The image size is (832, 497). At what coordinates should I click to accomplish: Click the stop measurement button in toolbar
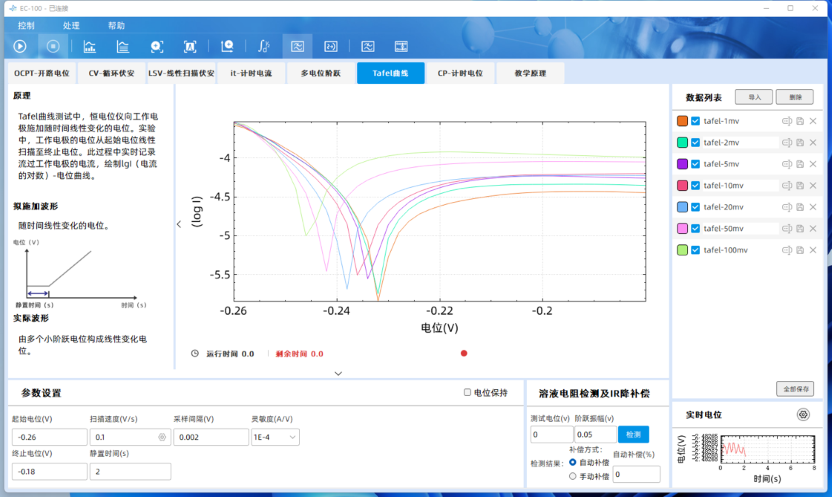[53, 46]
